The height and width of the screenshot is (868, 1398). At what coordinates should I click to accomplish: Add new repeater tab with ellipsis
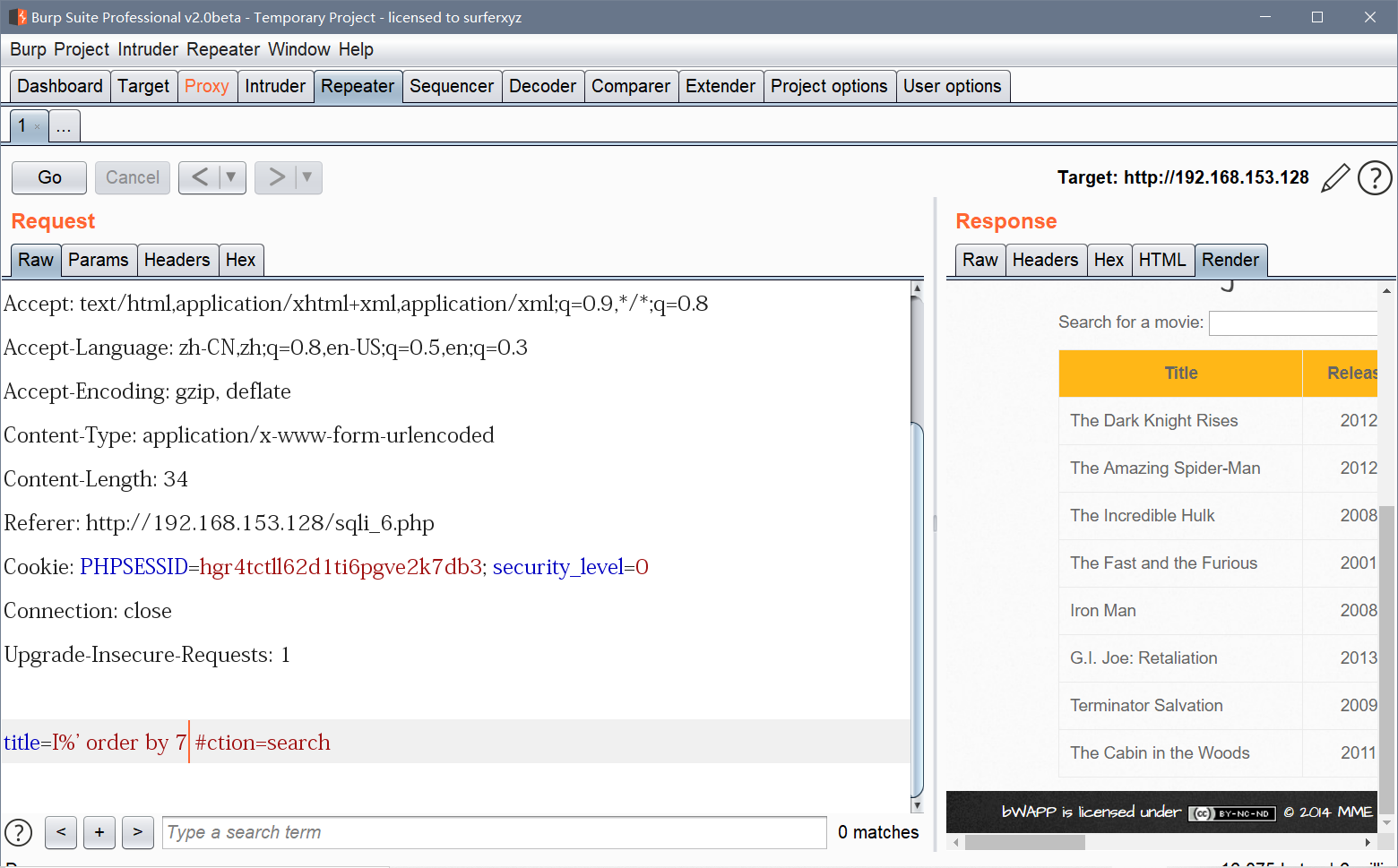point(64,125)
